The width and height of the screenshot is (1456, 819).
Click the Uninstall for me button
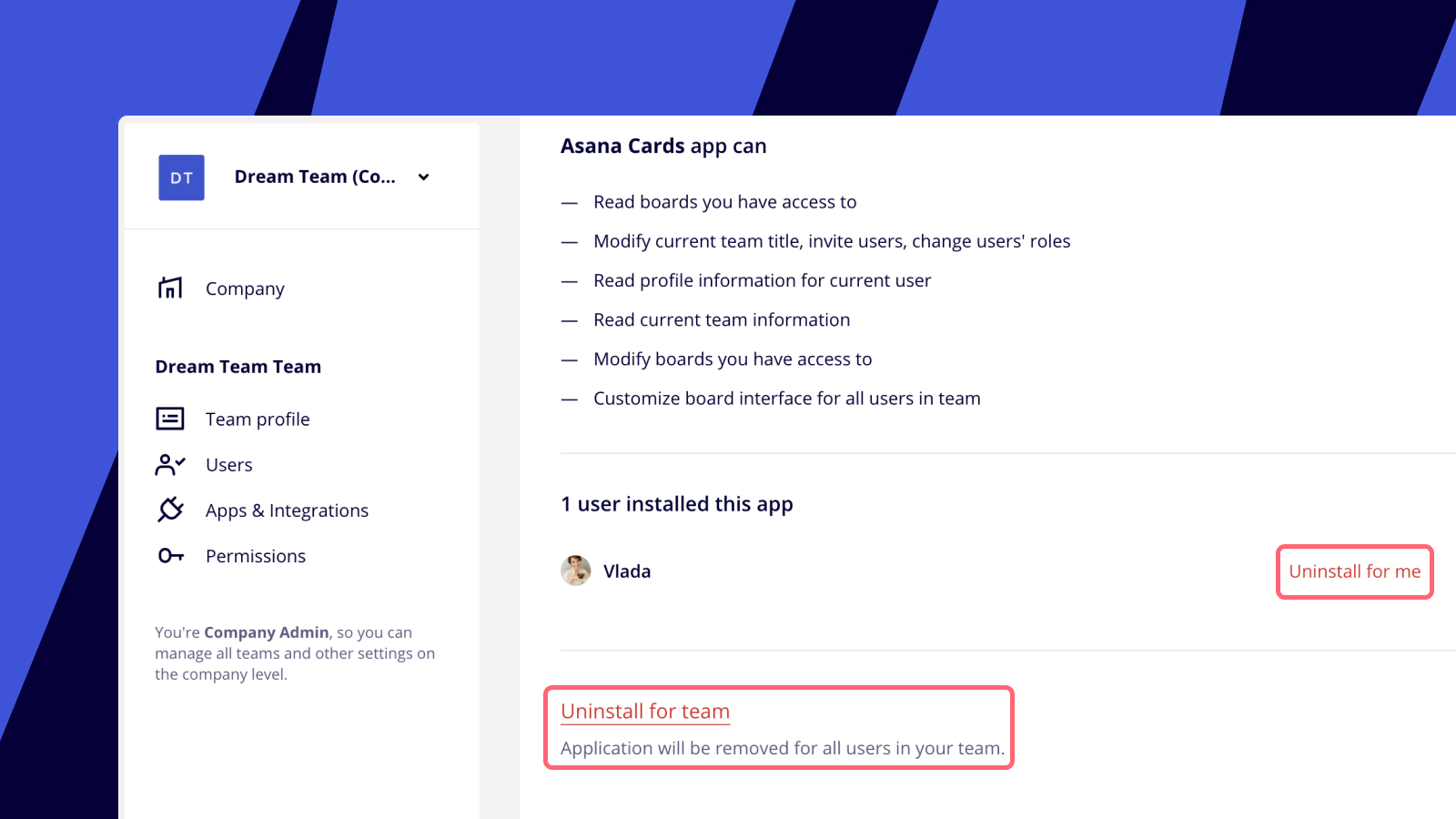[x=1354, y=571]
